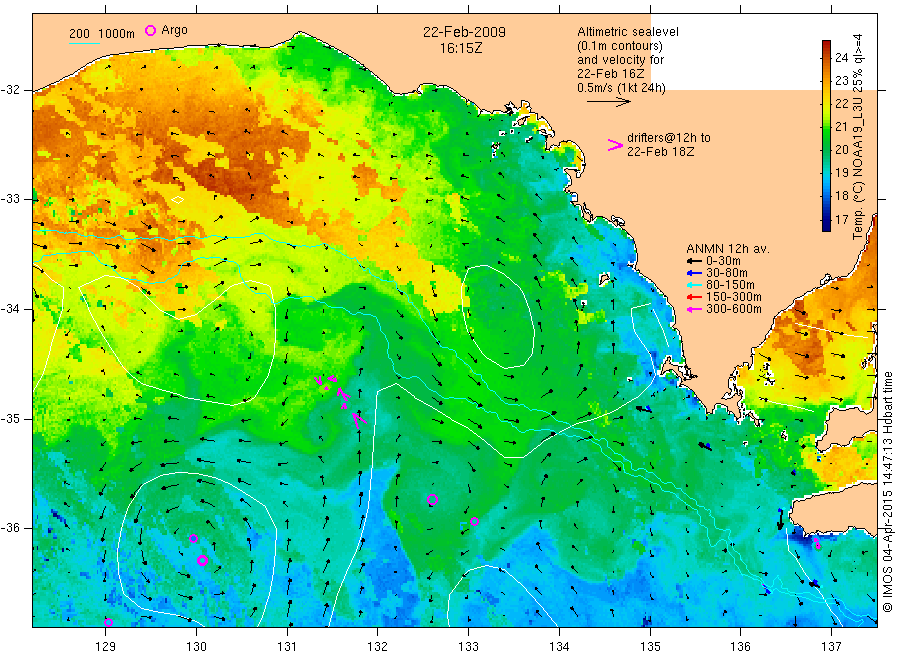Click the magenta 300-600m ANMN legend arrow
The height and width of the screenshot is (660, 900).
click(x=695, y=309)
